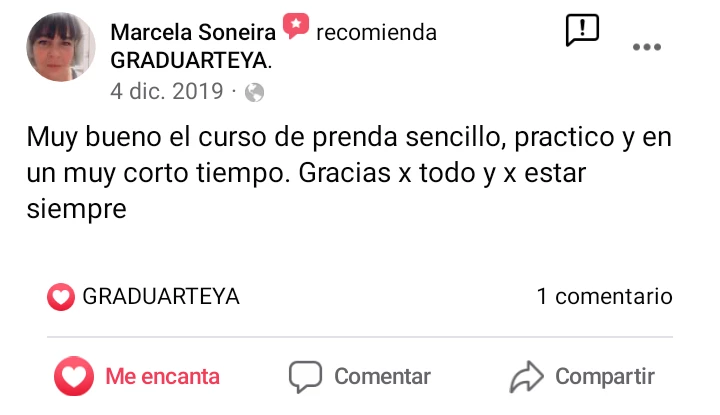Click the Comentar speech bubble icon

(305, 377)
